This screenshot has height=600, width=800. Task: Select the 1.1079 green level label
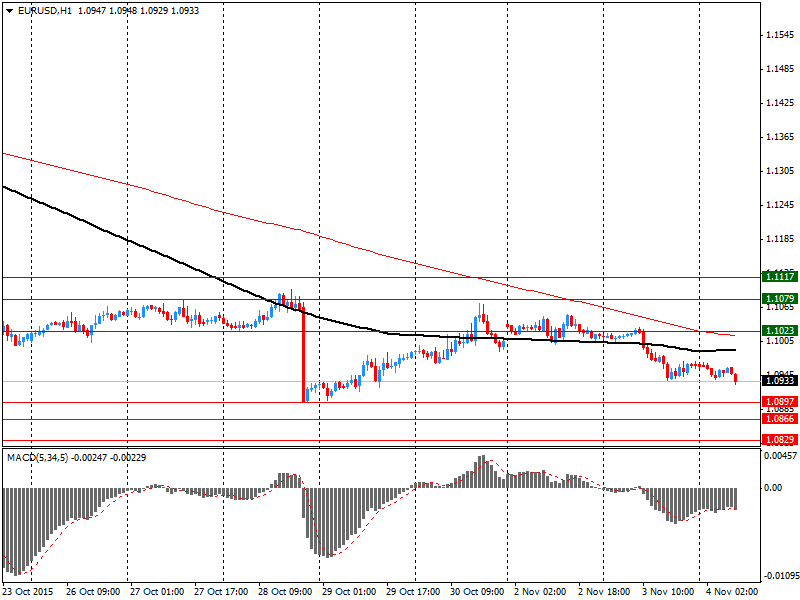[780, 299]
